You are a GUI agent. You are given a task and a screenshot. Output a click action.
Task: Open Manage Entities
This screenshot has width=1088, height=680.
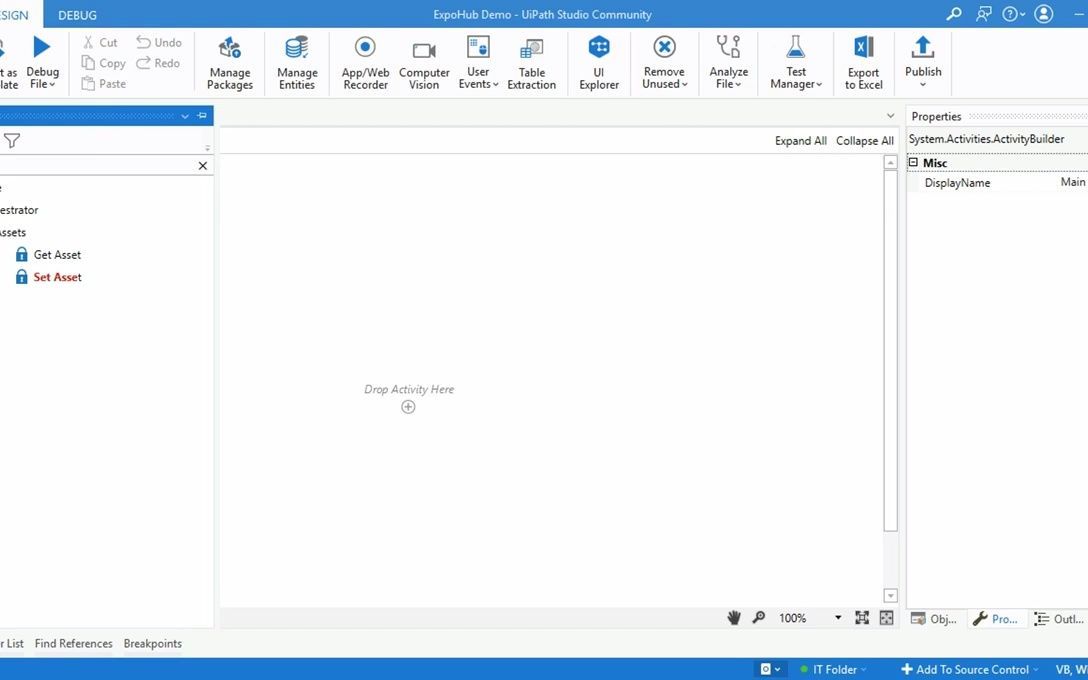tap(297, 63)
